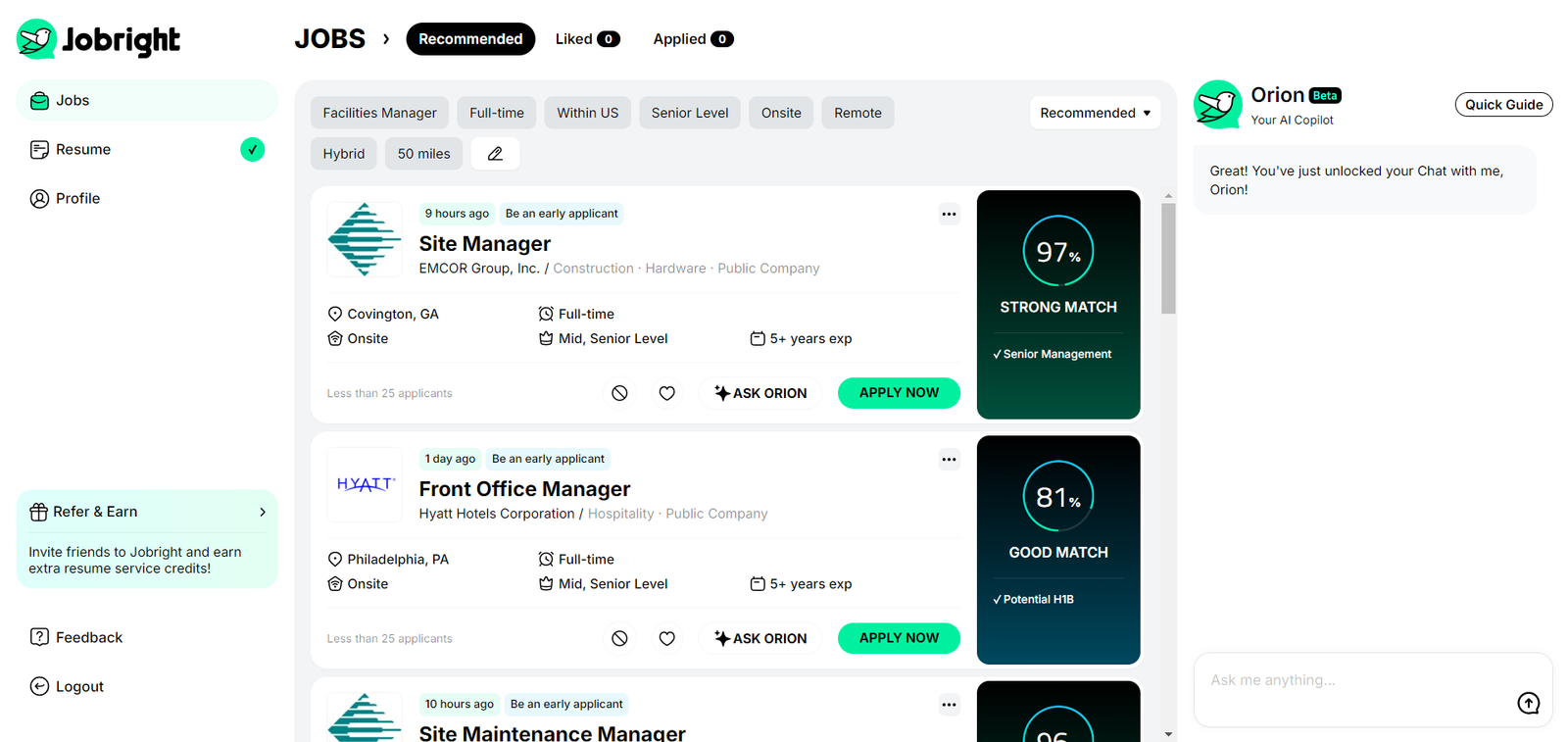Toggle the Senior Level filter chip
This screenshot has width=1568, height=742.
coord(690,113)
